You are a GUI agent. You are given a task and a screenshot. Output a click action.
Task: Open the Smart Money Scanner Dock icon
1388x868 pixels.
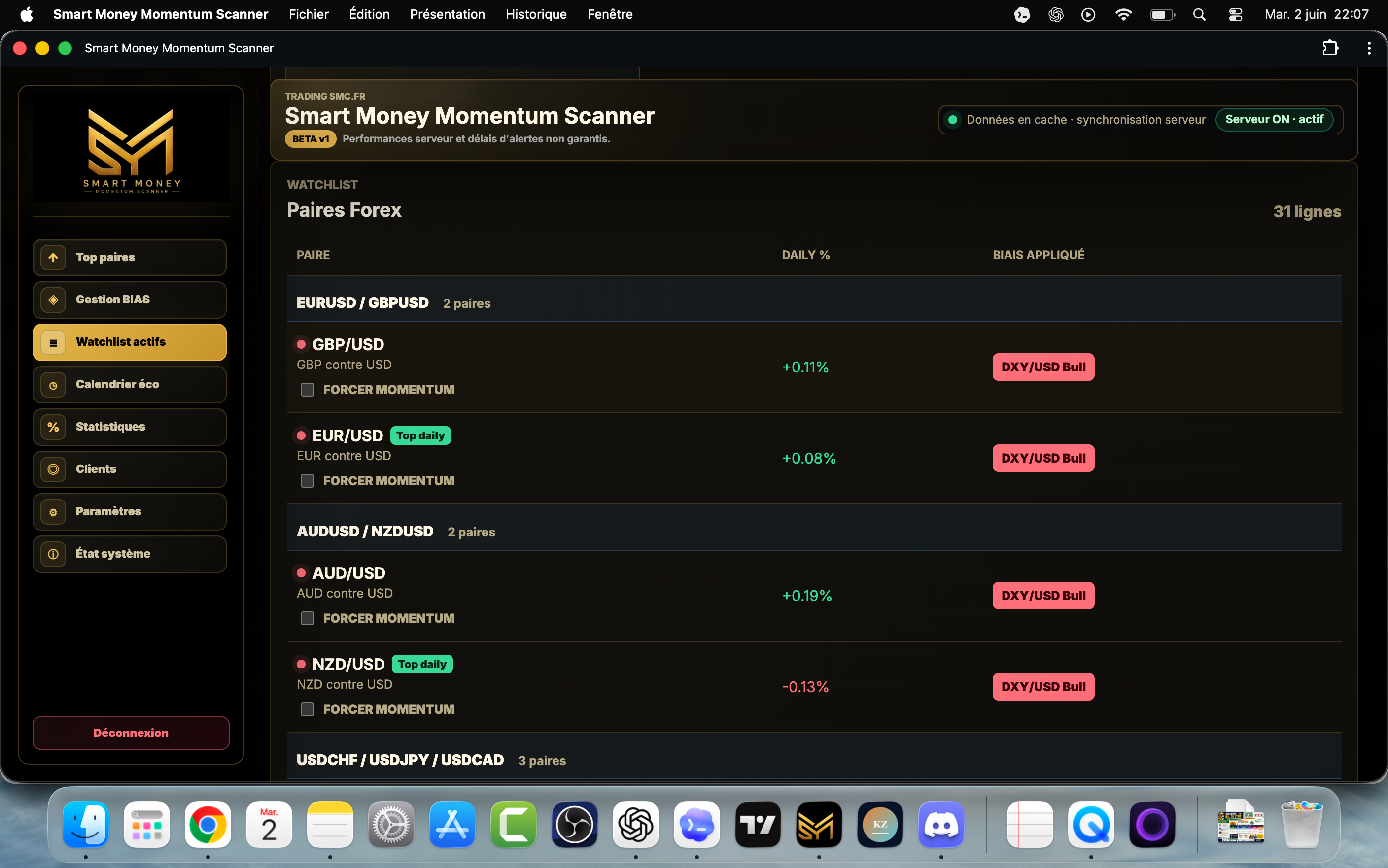tap(819, 824)
